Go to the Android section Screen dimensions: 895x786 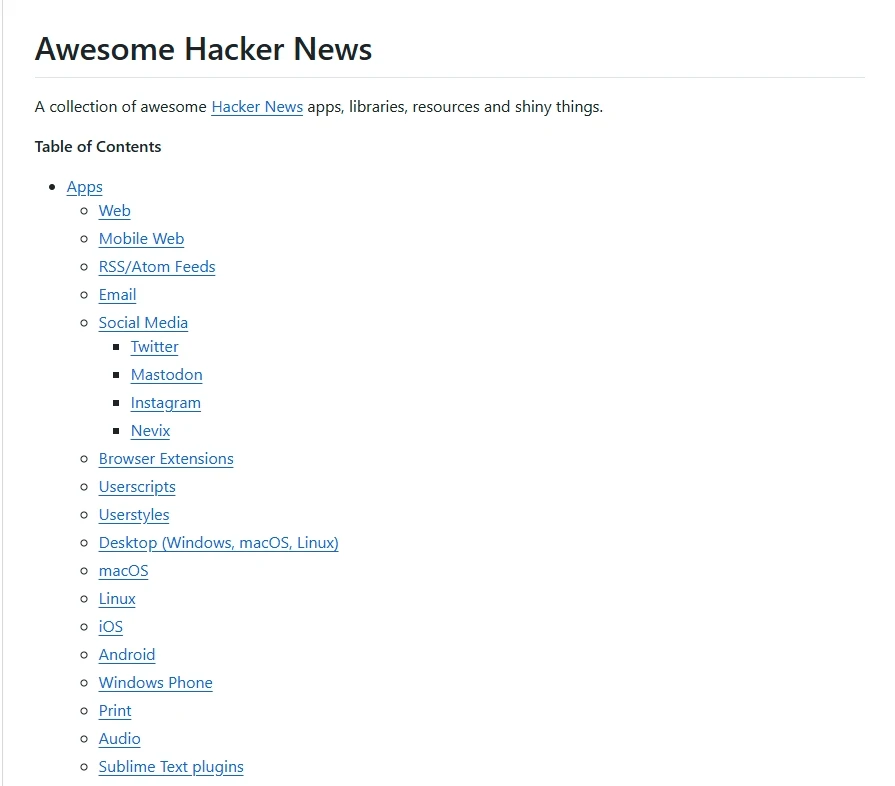(x=127, y=654)
